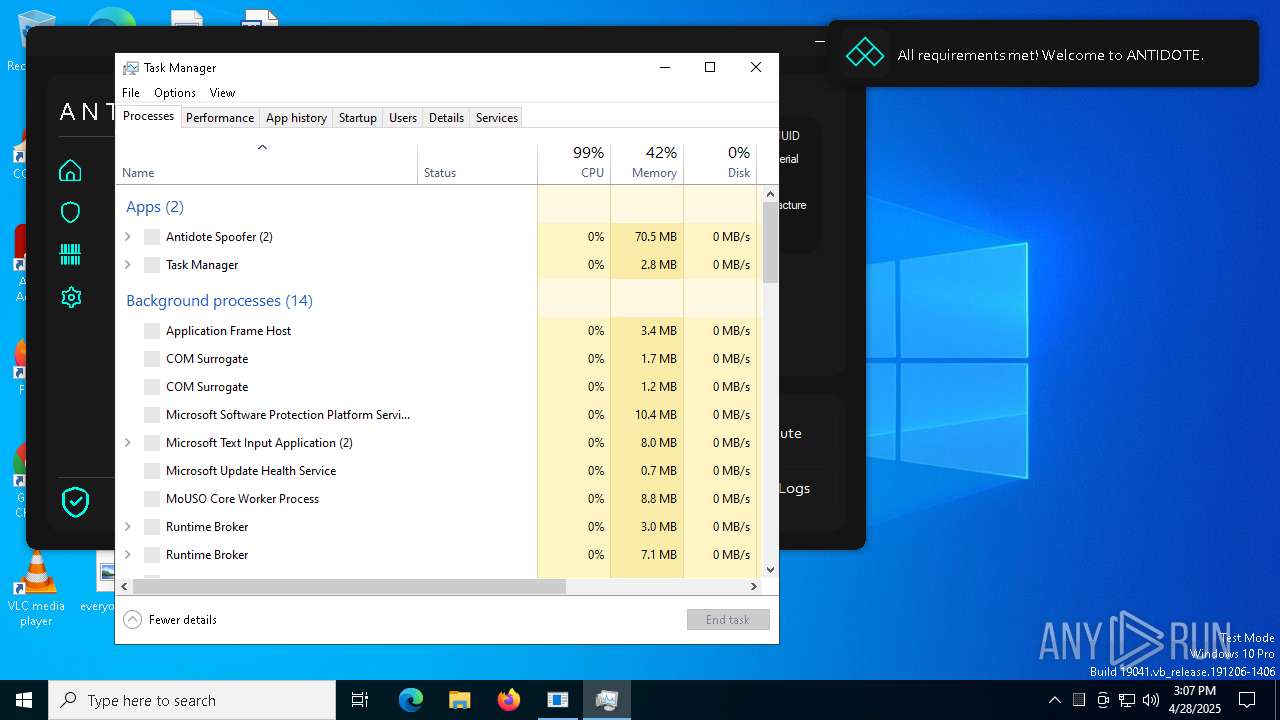This screenshot has width=1280, height=720.
Task: Switch to the Details tab
Action: point(446,118)
